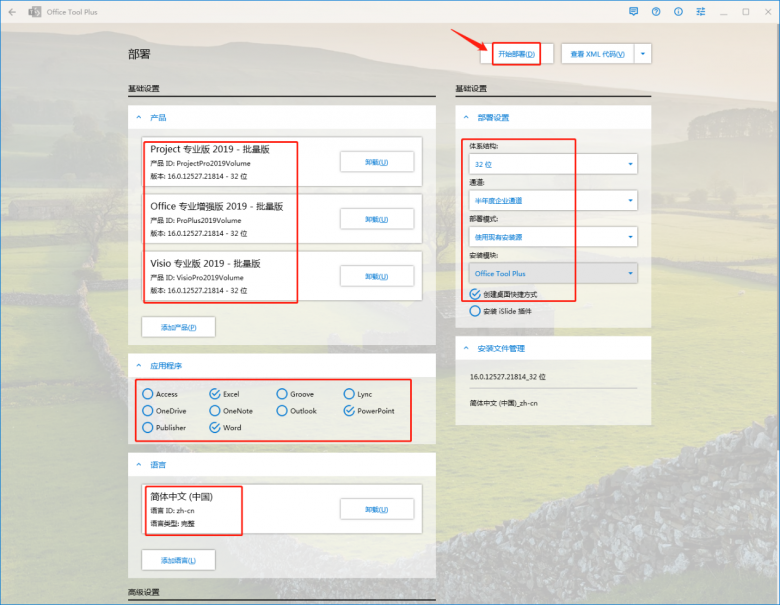Open the about info icon

coord(679,11)
